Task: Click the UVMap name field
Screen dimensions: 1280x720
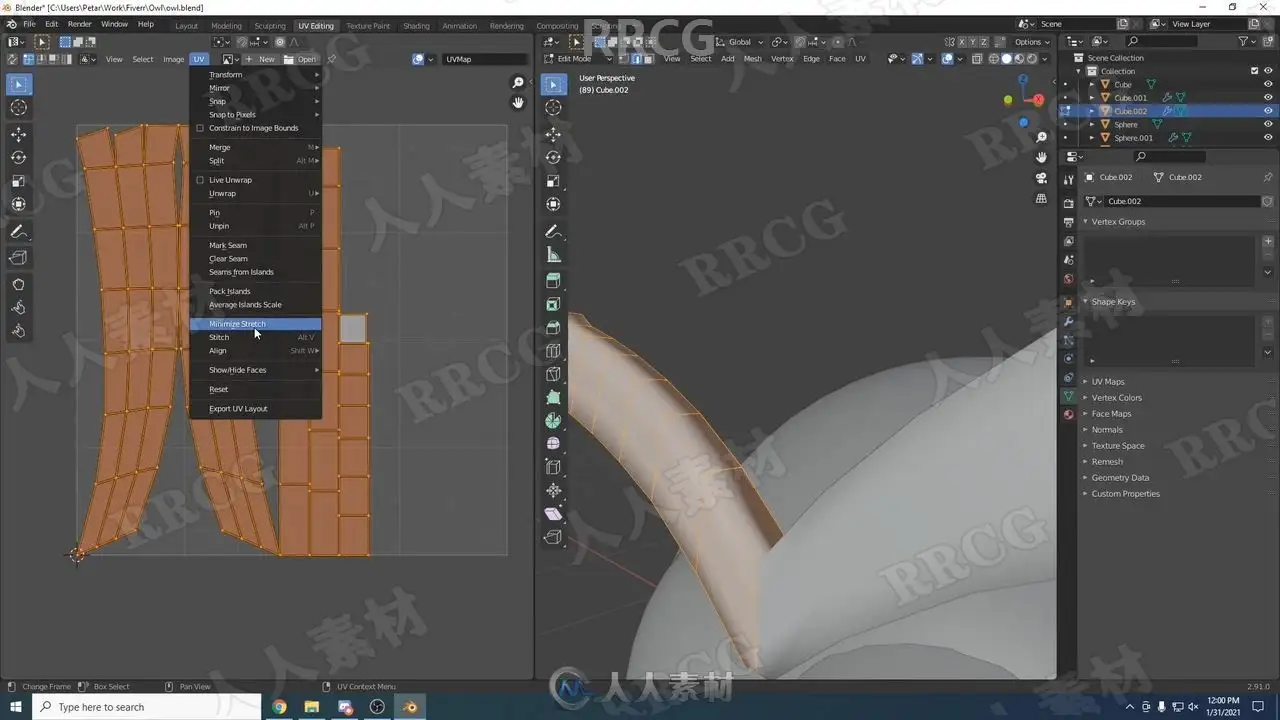Action: click(x=485, y=59)
